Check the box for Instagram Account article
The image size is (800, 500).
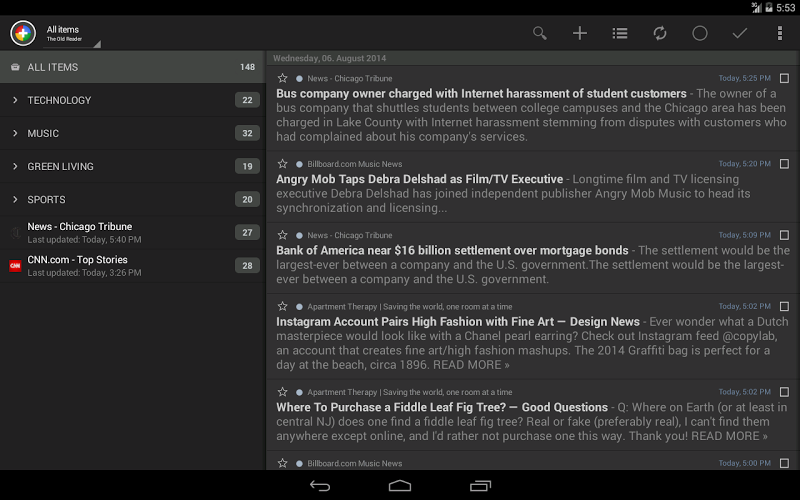784,306
